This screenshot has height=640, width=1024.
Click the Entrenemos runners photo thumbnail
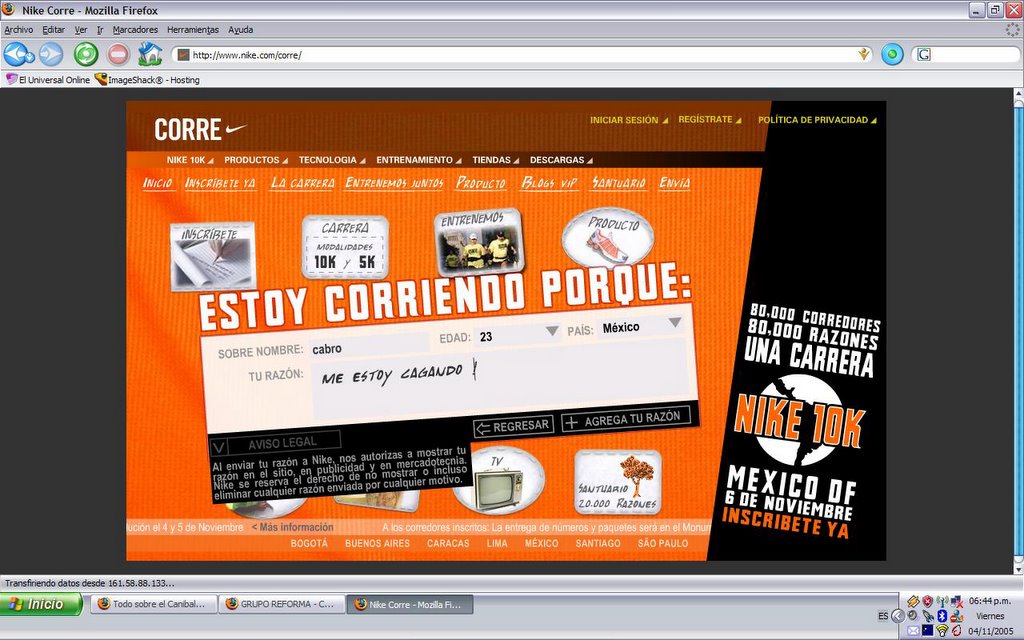[480, 242]
